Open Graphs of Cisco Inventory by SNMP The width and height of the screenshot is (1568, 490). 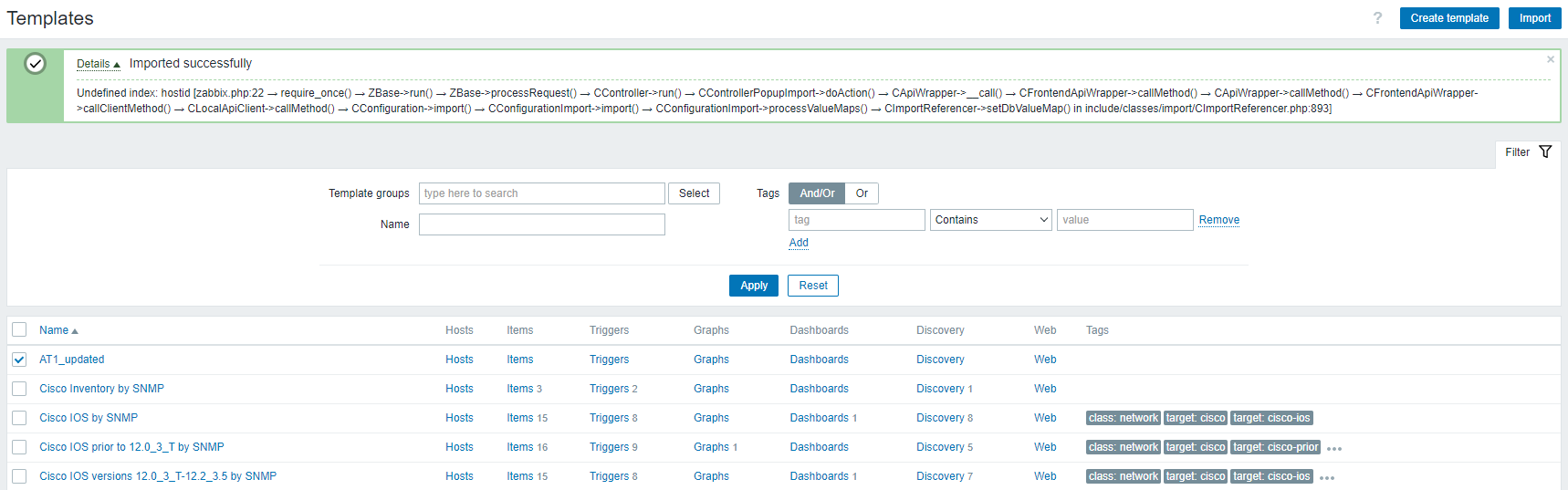click(711, 389)
